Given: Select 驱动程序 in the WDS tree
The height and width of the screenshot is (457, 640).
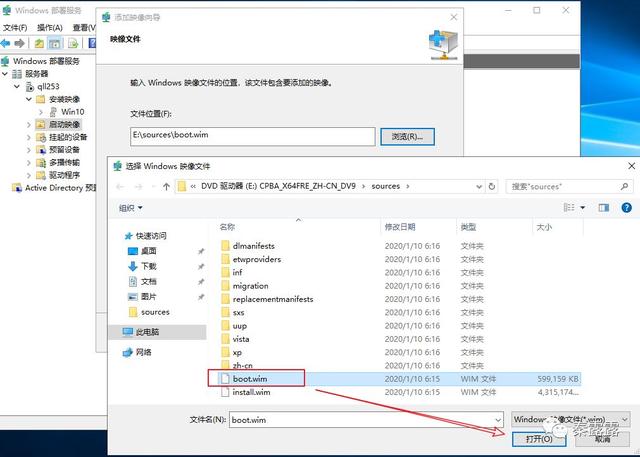Looking at the screenshot, I should pos(58,175).
